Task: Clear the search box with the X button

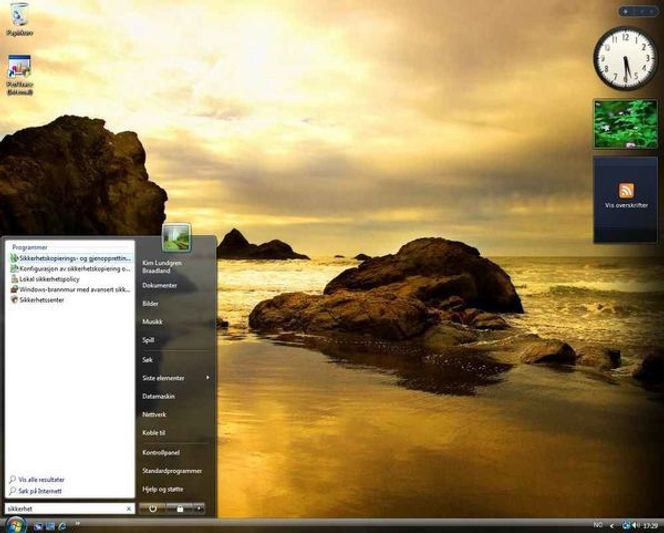Action: pos(129,508)
